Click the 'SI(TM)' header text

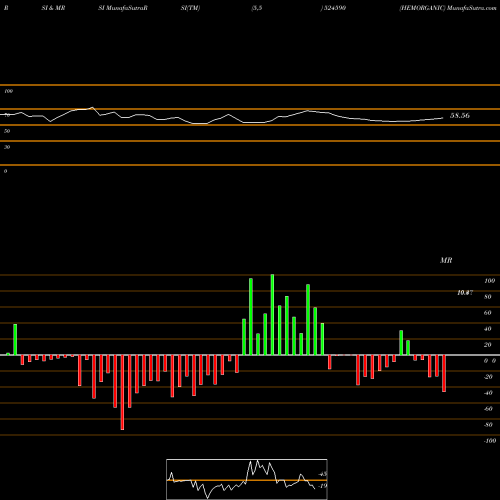[190, 8]
